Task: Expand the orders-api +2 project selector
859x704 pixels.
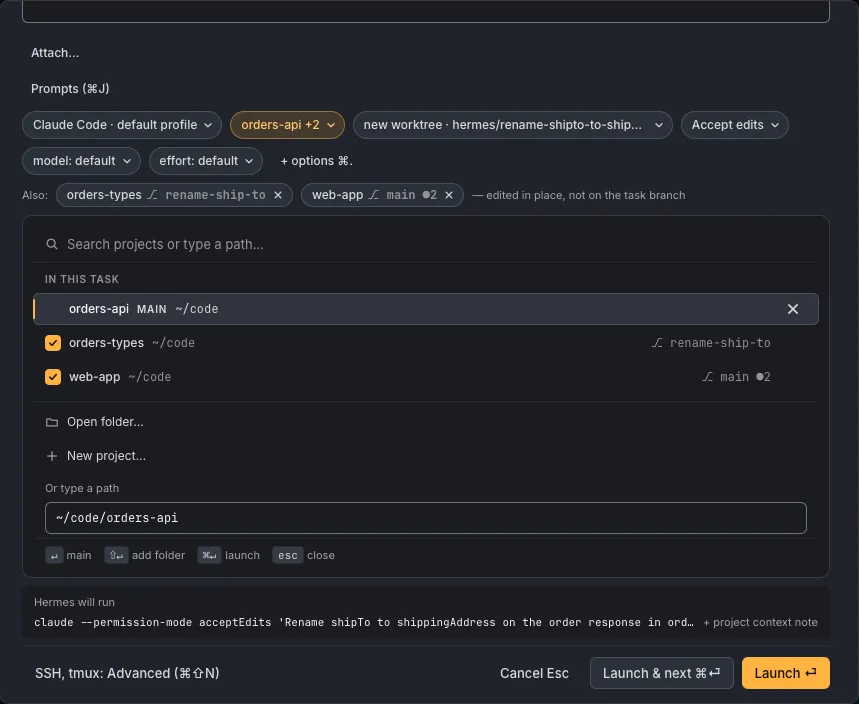Action: tap(287, 125)
